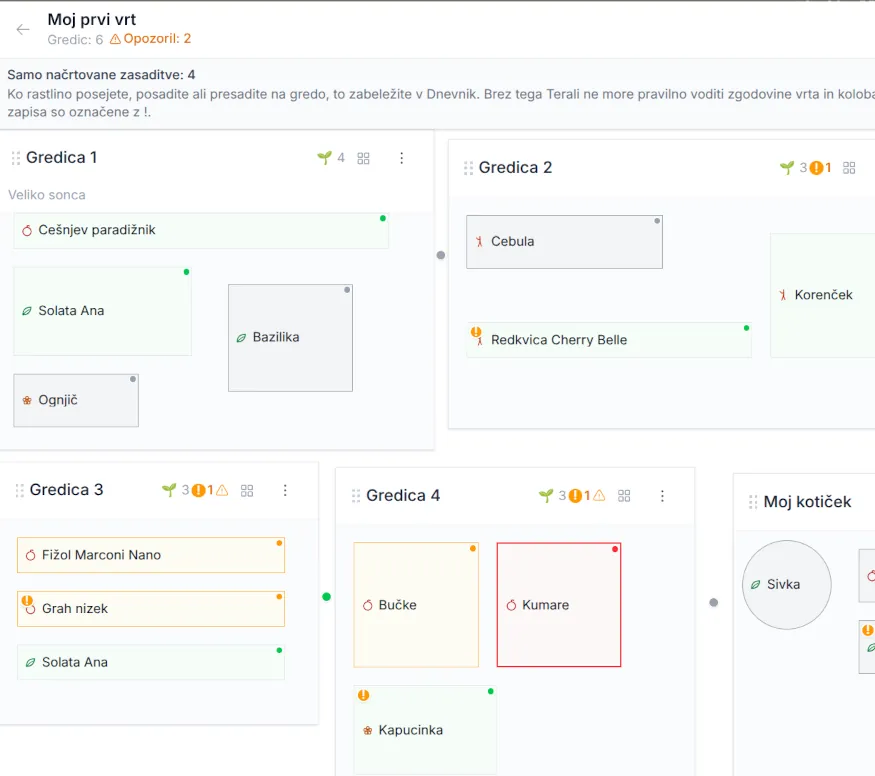This screenshot has width=875, height=776.
Task: Select the Redkvica Cherry Belle planting
Action: (x=609, y=340)
